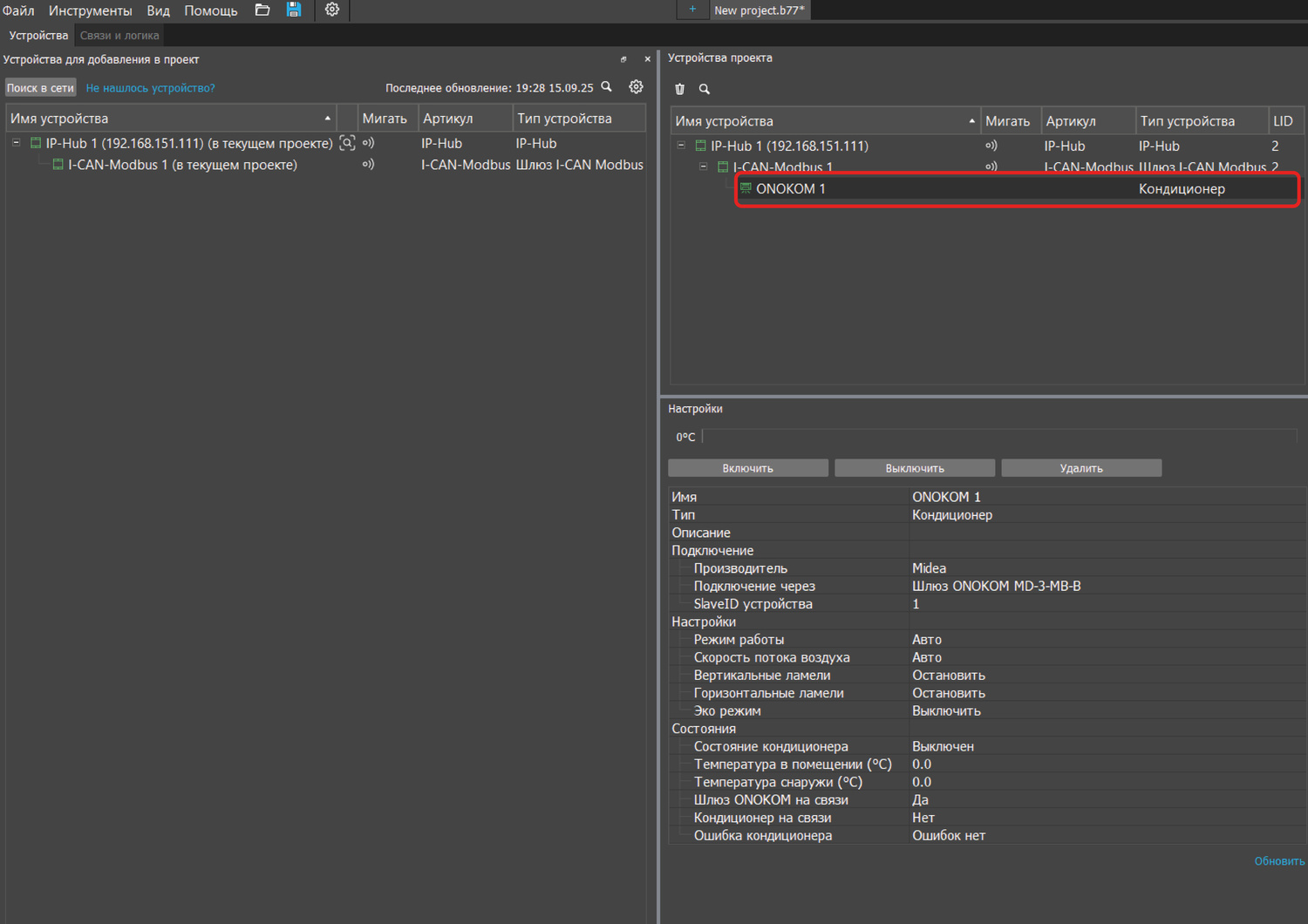Blink IP-Hub 1 in project devices list
The width and height of the screenshot is (1308, 924).
[x=991, y=146]
